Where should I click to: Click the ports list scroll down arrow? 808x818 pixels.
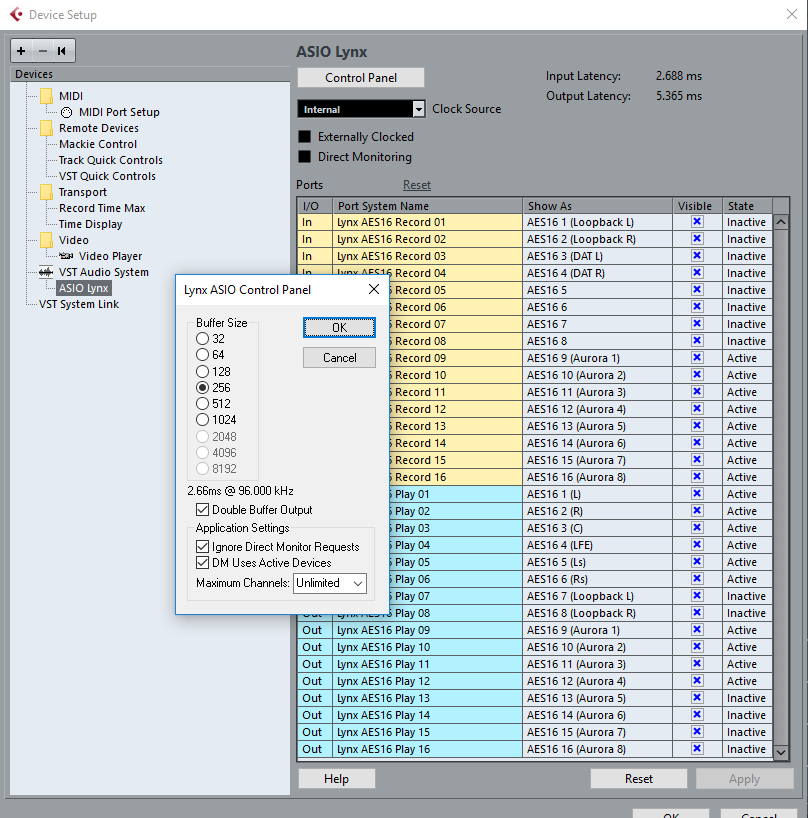[781, 752]
